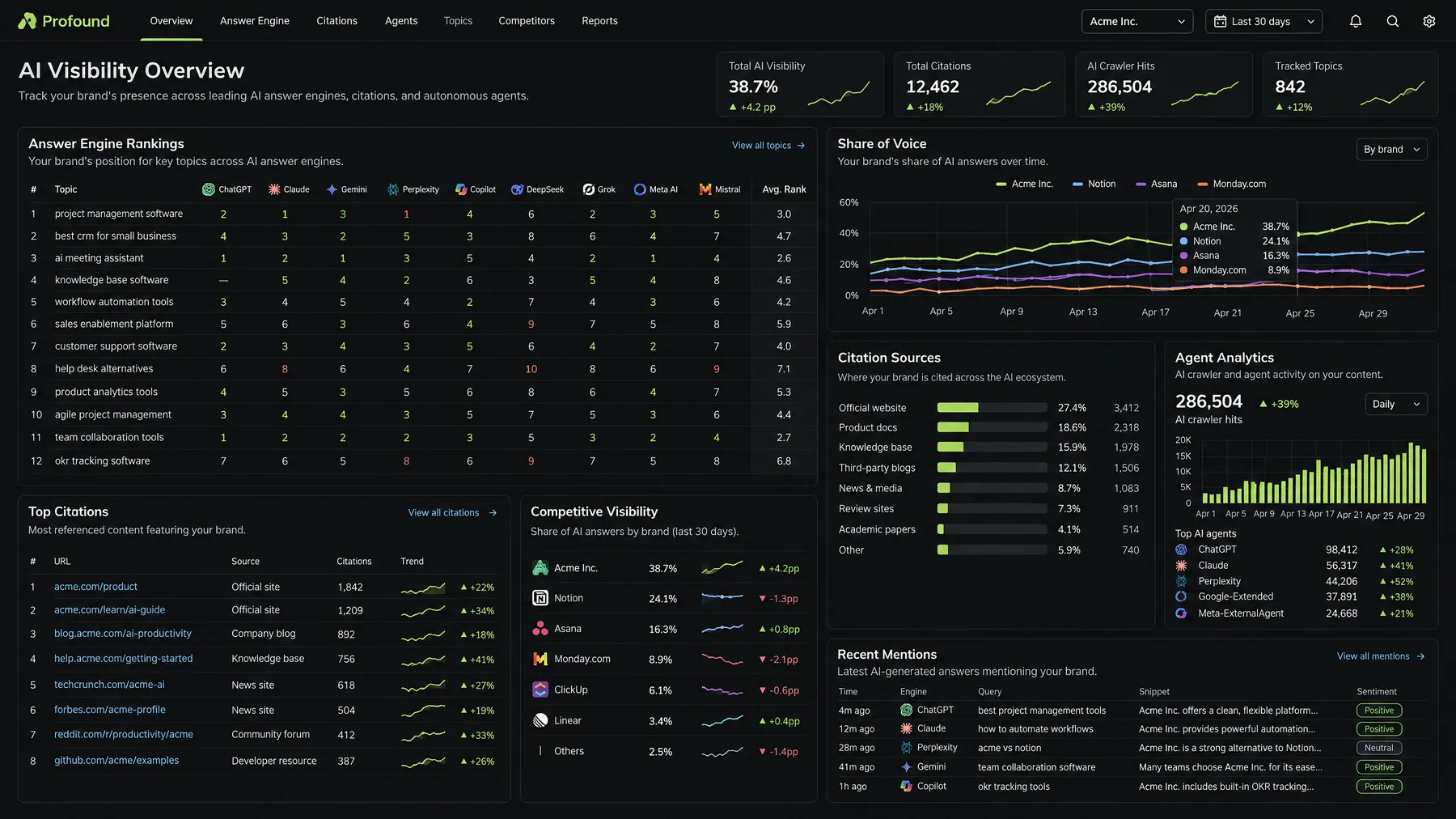The height and width of the screenshot is (819, 1456).
Task: Open the Daily interval dropdown
Action: click(1396, 404)
